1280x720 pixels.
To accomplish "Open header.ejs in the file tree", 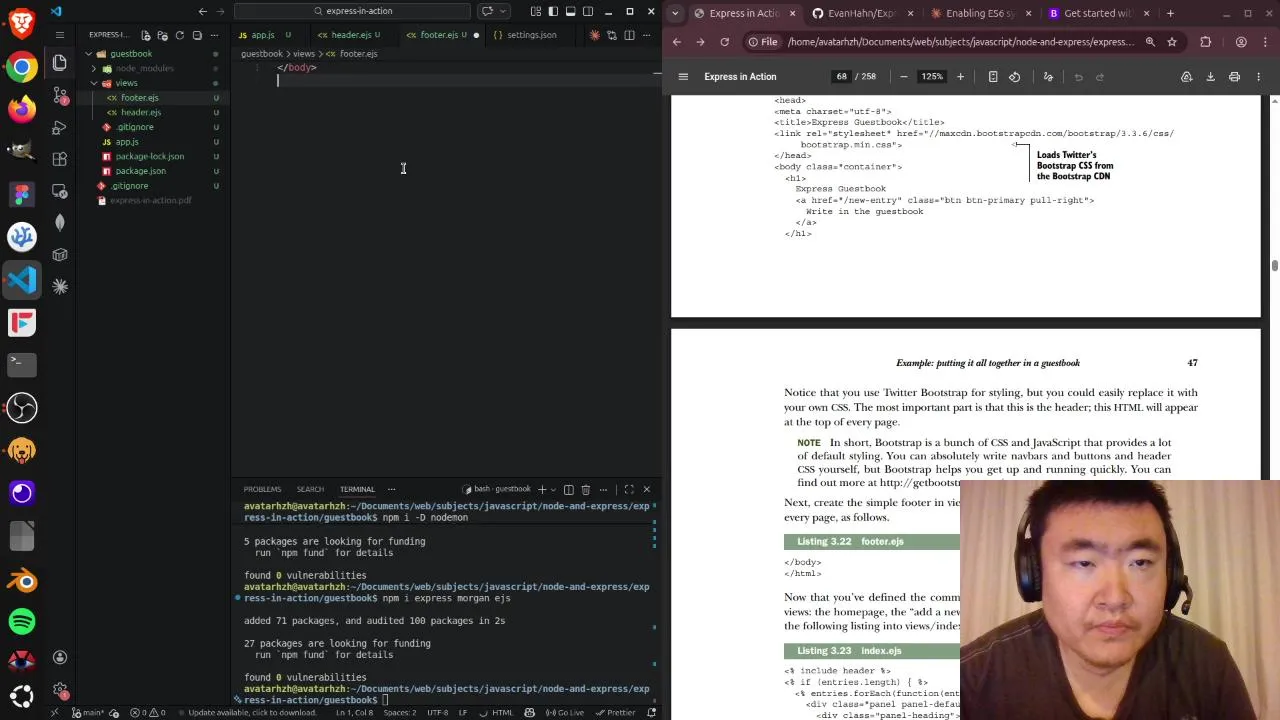I will 141,112.
